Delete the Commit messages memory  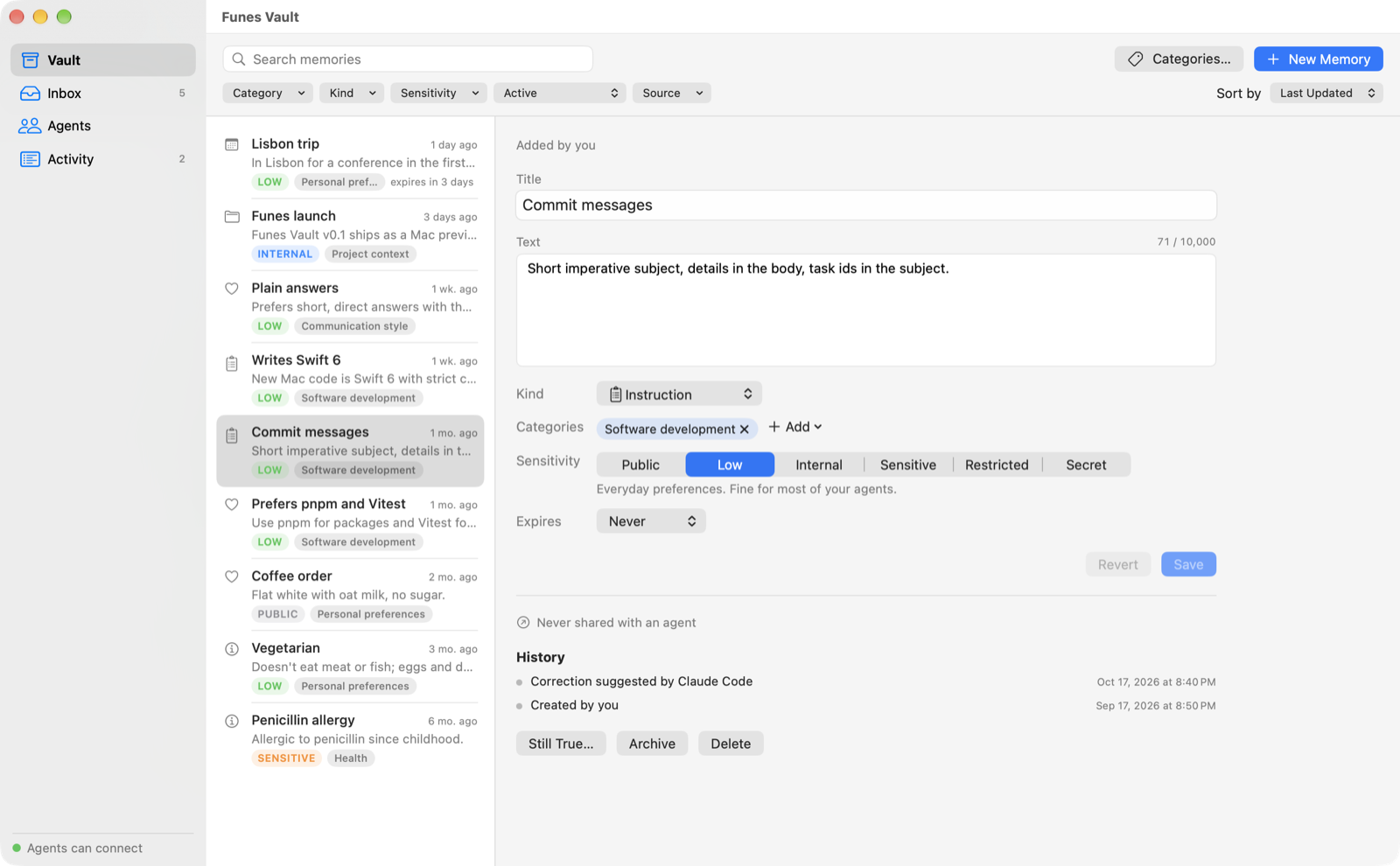[731, 744]
